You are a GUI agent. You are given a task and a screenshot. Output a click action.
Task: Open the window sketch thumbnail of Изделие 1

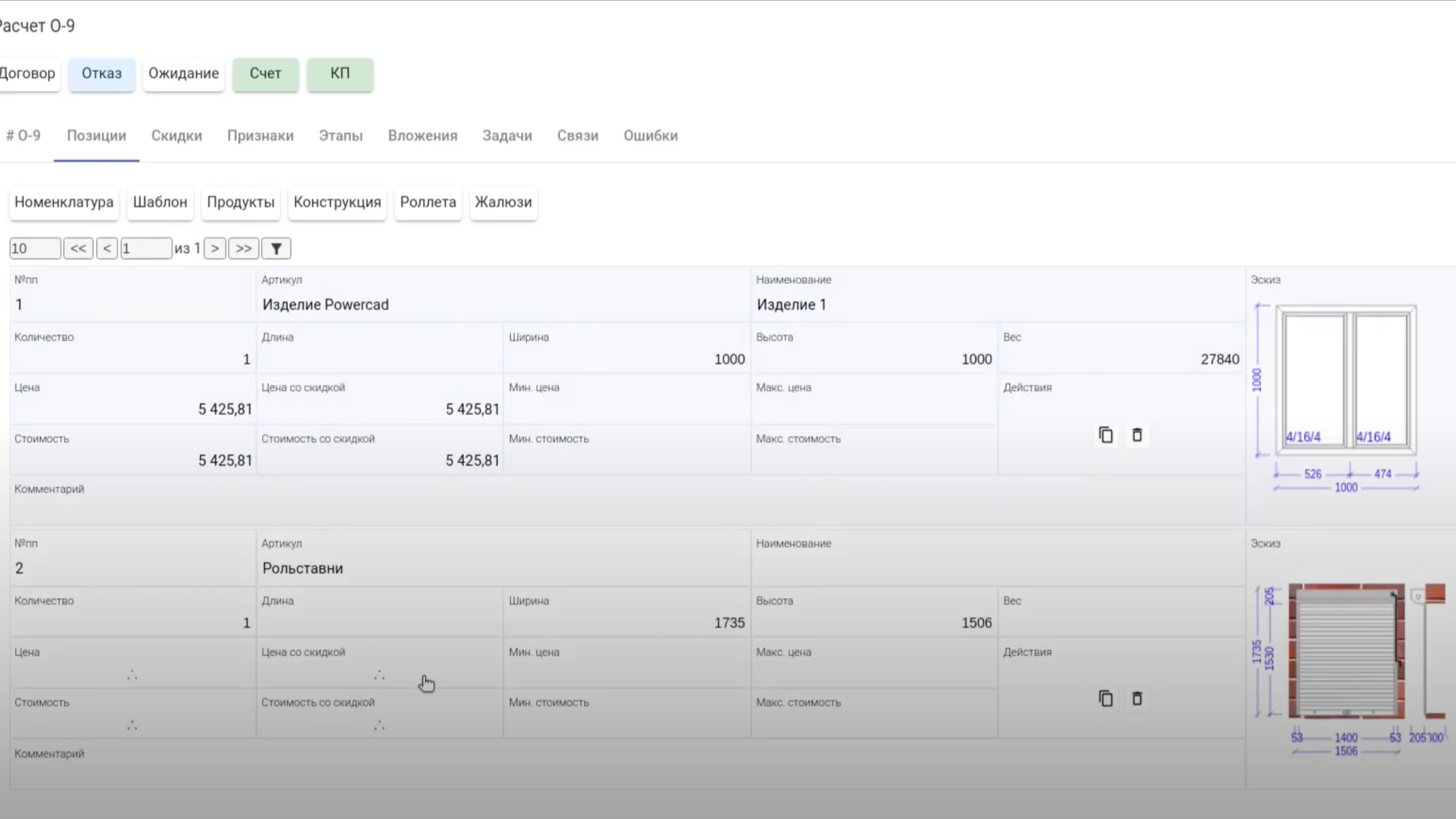click(x=1345, y=390)
